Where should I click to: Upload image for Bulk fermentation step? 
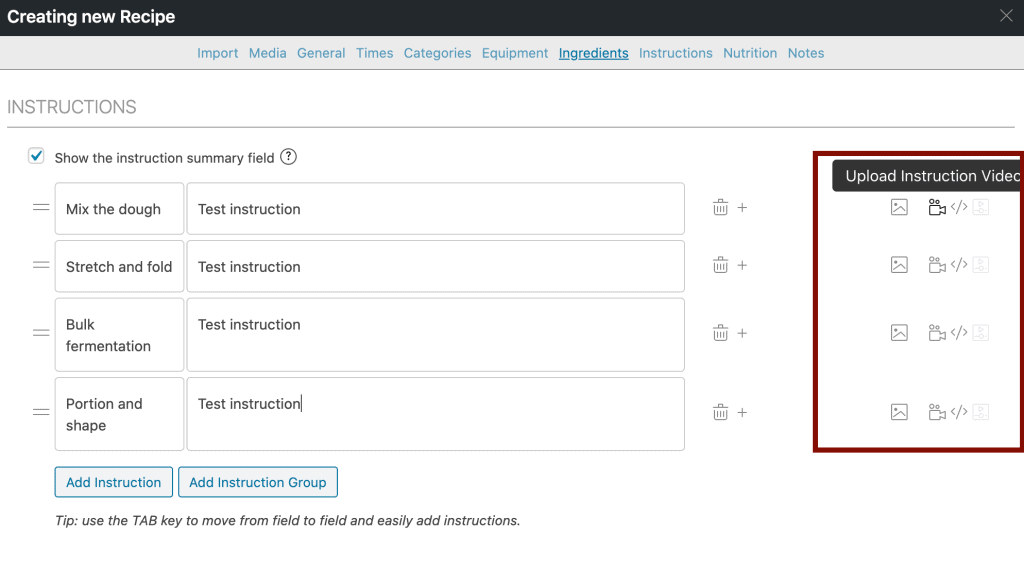[x=899, y=333]
